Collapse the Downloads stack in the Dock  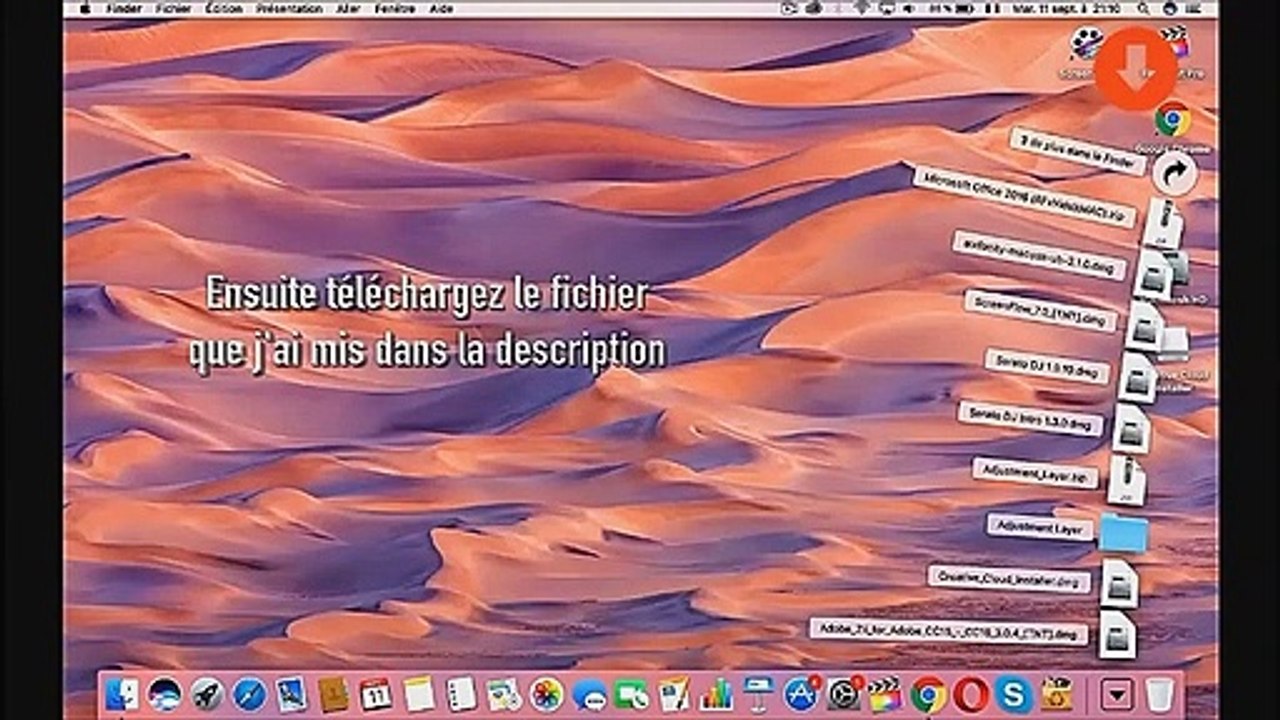1117,694
